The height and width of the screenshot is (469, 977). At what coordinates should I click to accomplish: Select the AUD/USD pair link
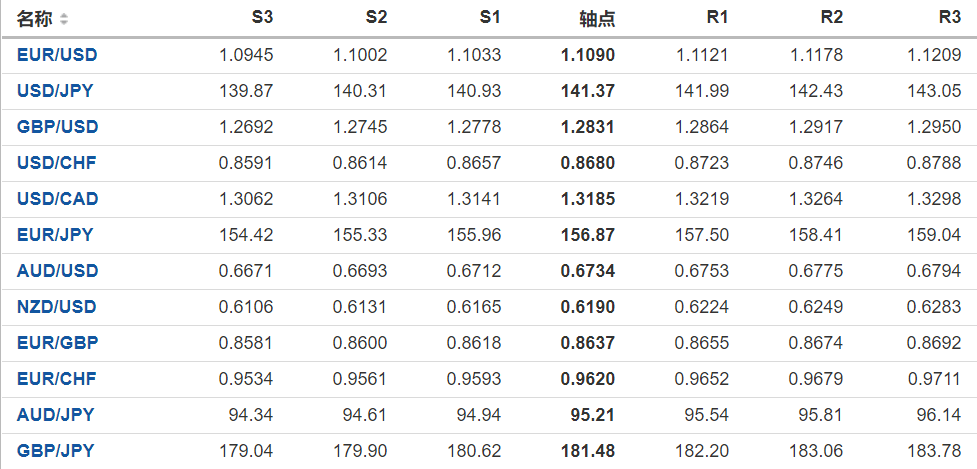[x=57, y=271]
